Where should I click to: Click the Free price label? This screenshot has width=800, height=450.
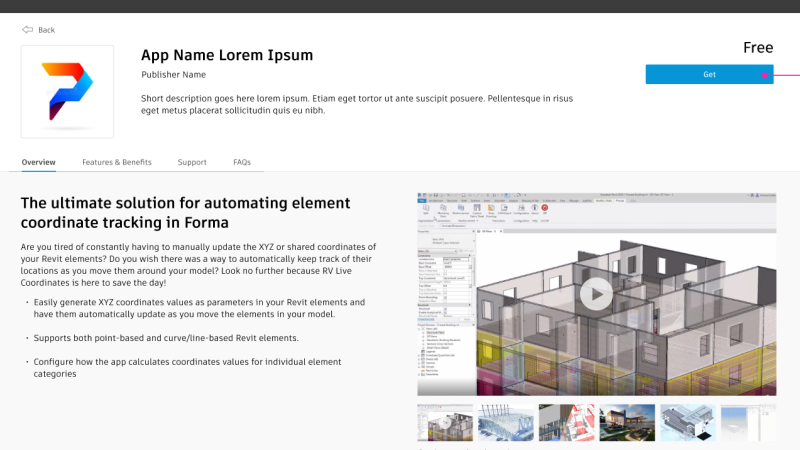tap(758, 47)
